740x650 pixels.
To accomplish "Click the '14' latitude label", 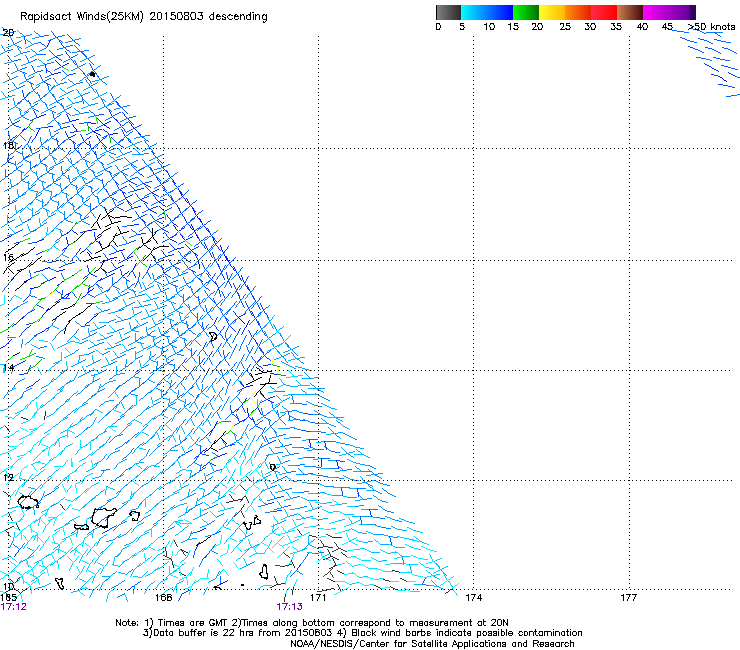I will coord(8,367).
